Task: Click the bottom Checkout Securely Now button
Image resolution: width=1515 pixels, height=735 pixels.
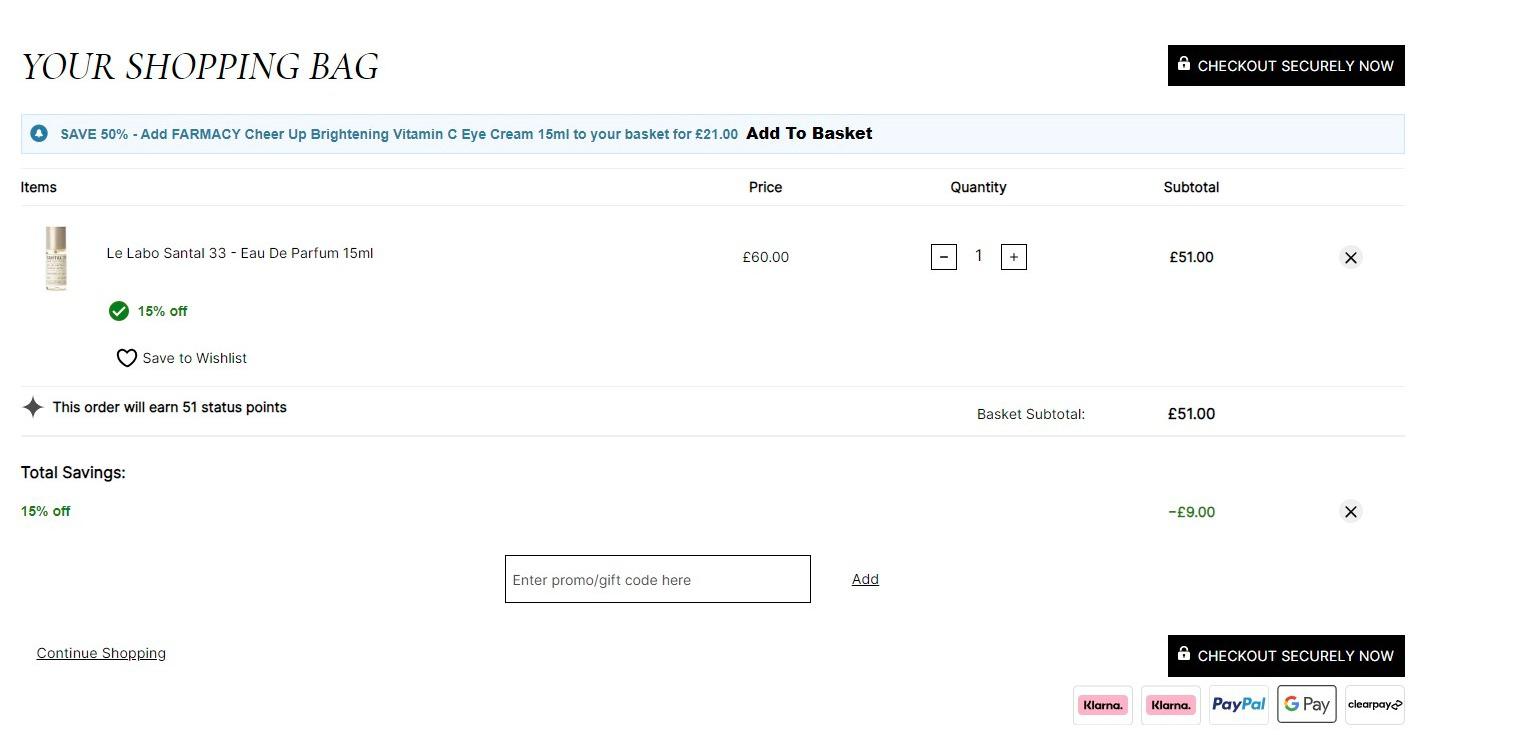Action: 1286,656
